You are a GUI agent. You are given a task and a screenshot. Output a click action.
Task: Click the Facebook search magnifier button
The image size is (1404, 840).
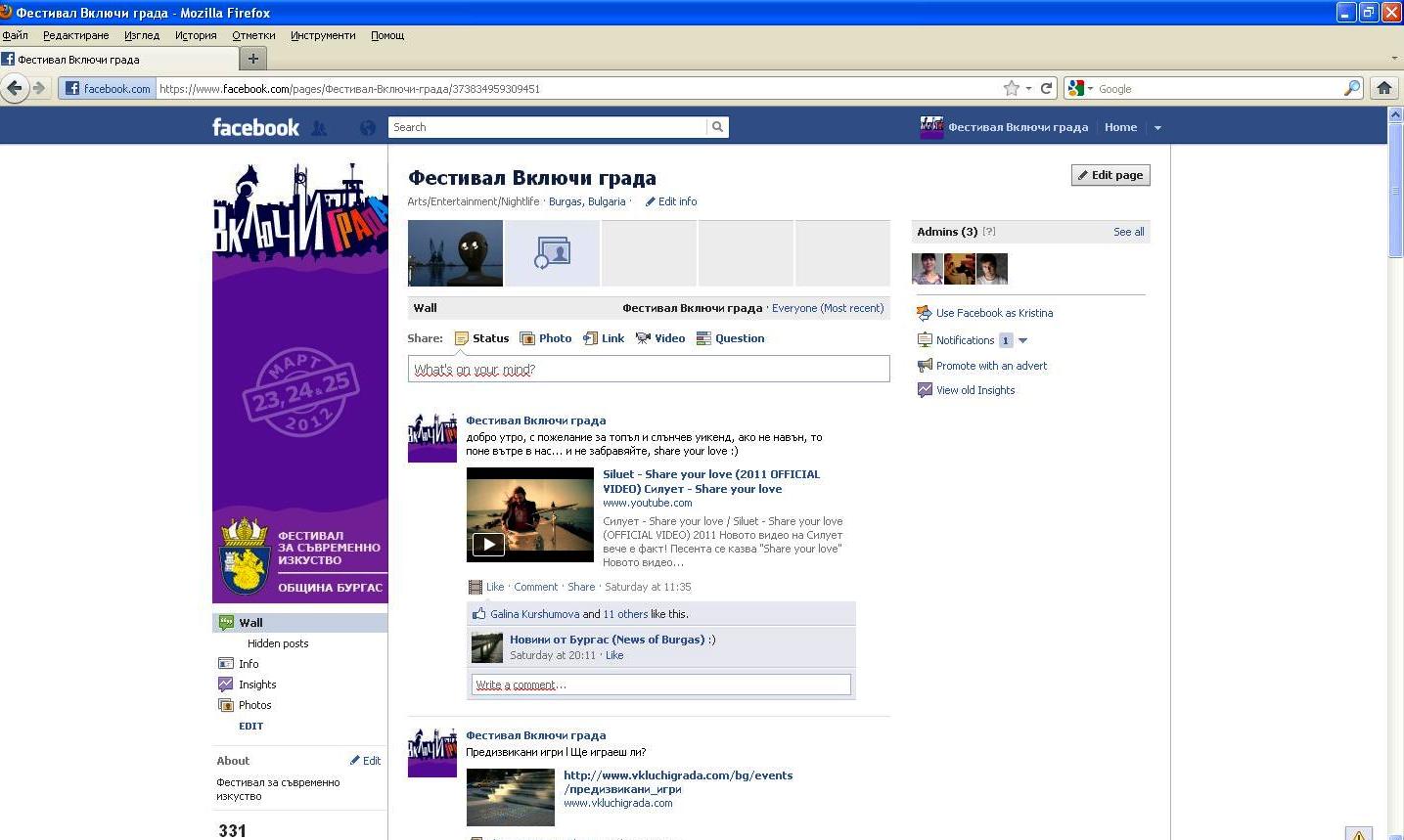tap(717, 127)
